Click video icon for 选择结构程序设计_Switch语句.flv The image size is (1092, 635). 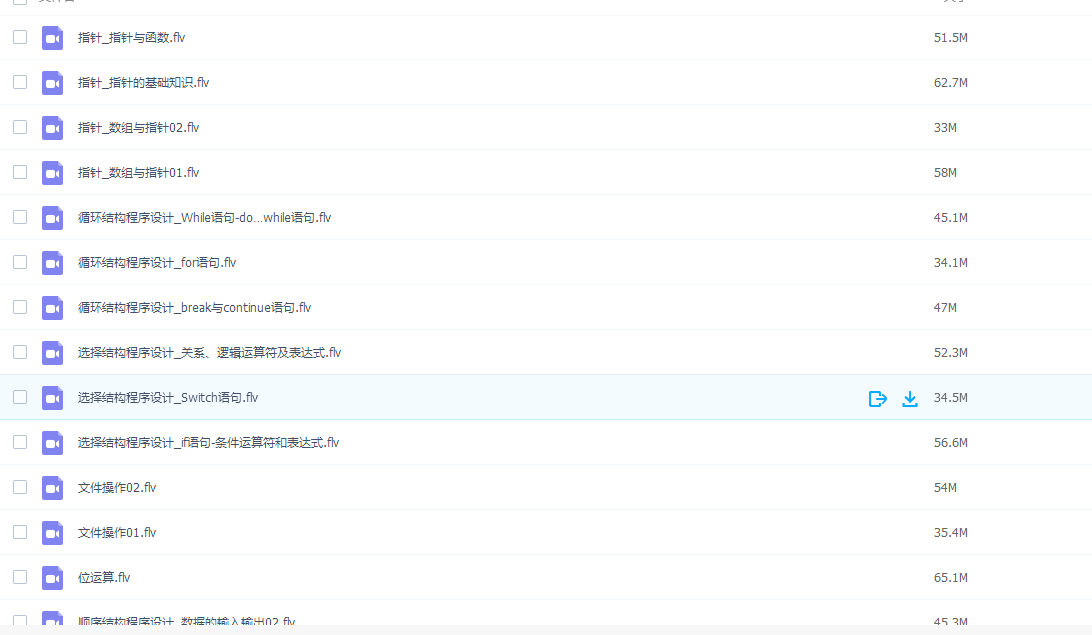52,398
